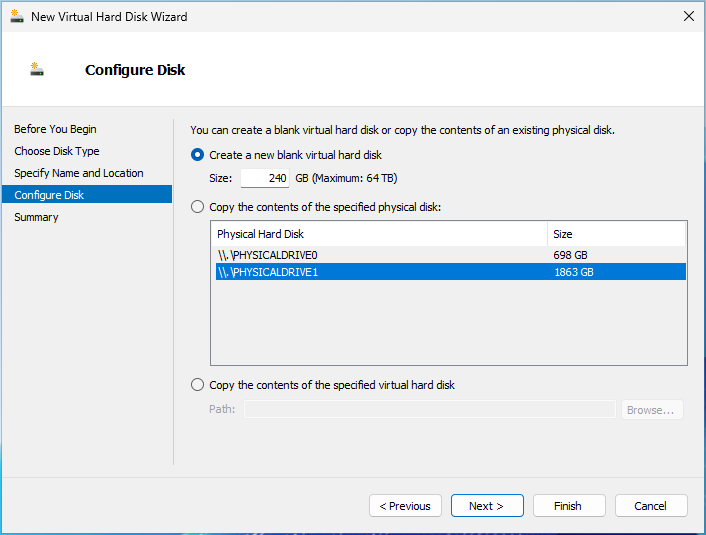Image resolution: width=706 pixels, height=535 pixels.
Task: Select Copy contents of specified virtual hard disk
Action: (x=197, y=385)
